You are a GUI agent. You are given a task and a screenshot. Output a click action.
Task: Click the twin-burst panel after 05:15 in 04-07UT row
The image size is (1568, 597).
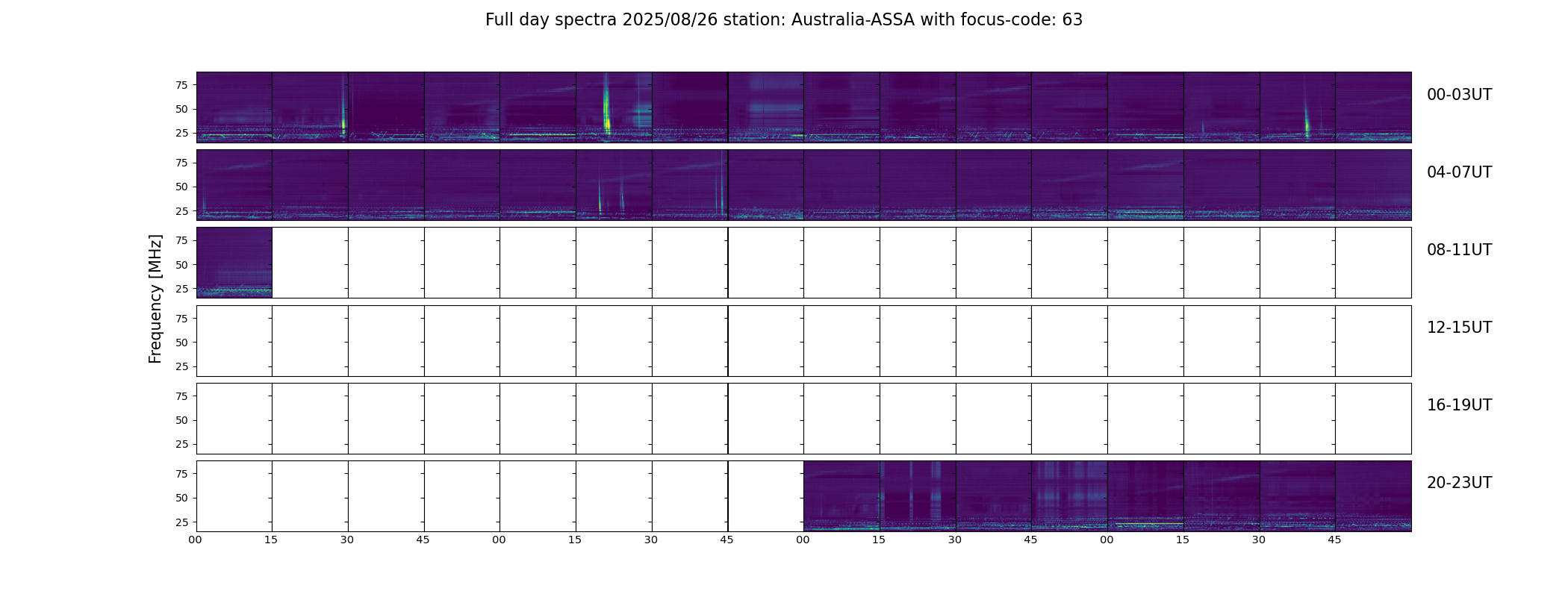[x=614, y=184]
